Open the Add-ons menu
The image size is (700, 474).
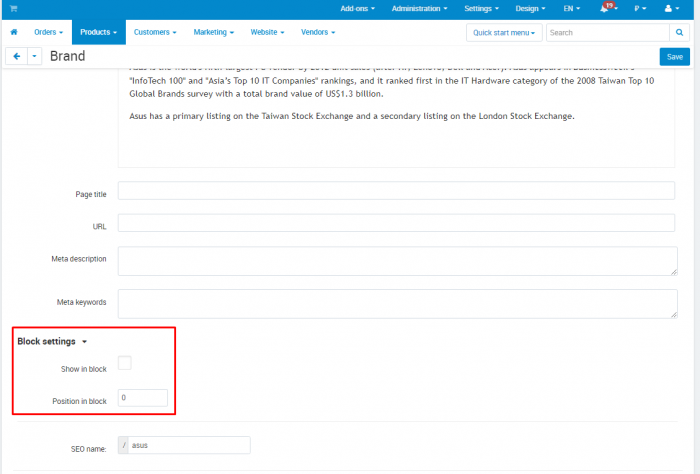(x=357, y=8)
